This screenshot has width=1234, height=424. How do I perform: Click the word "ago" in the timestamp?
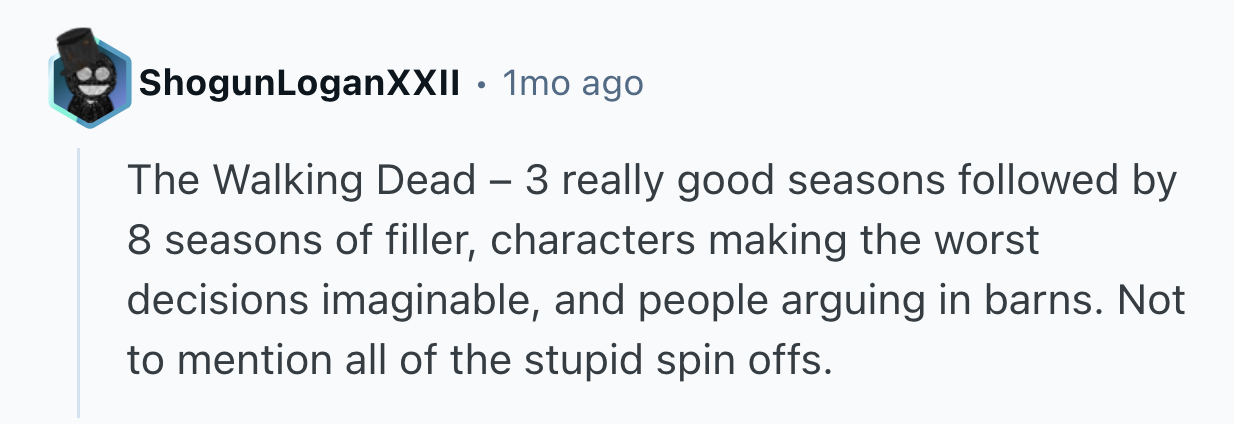click(x=612, y=87)
